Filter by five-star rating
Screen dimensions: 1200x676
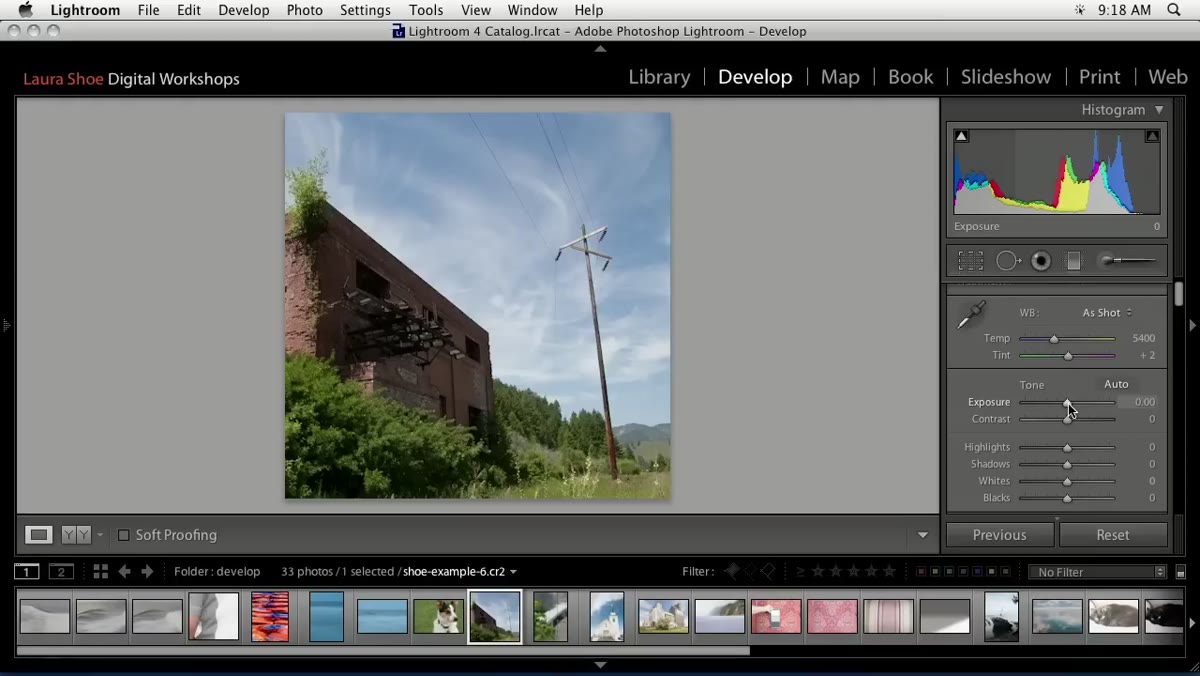pyautogui.click(x=890, y=572)
